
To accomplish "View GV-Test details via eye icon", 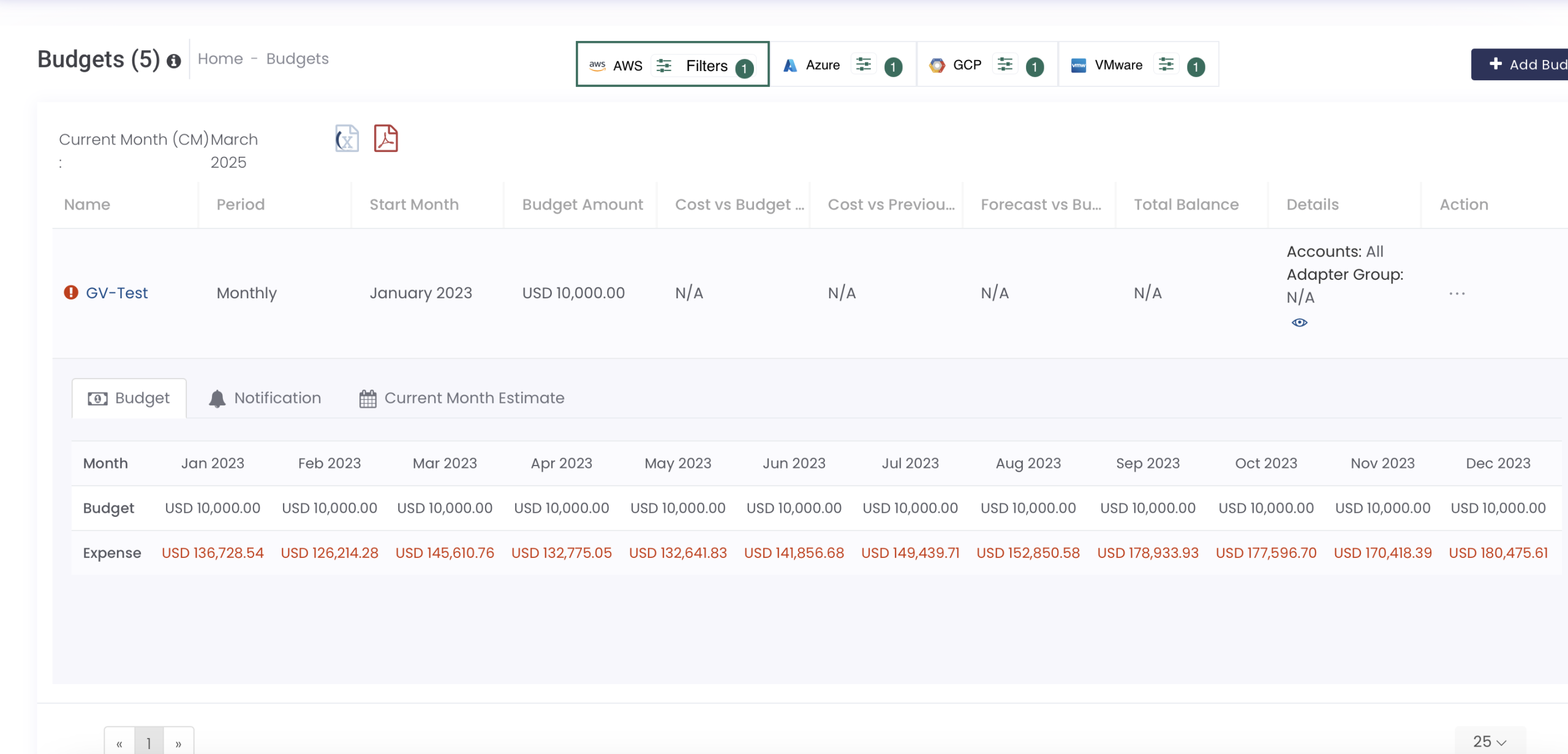I will (1299, 323).
